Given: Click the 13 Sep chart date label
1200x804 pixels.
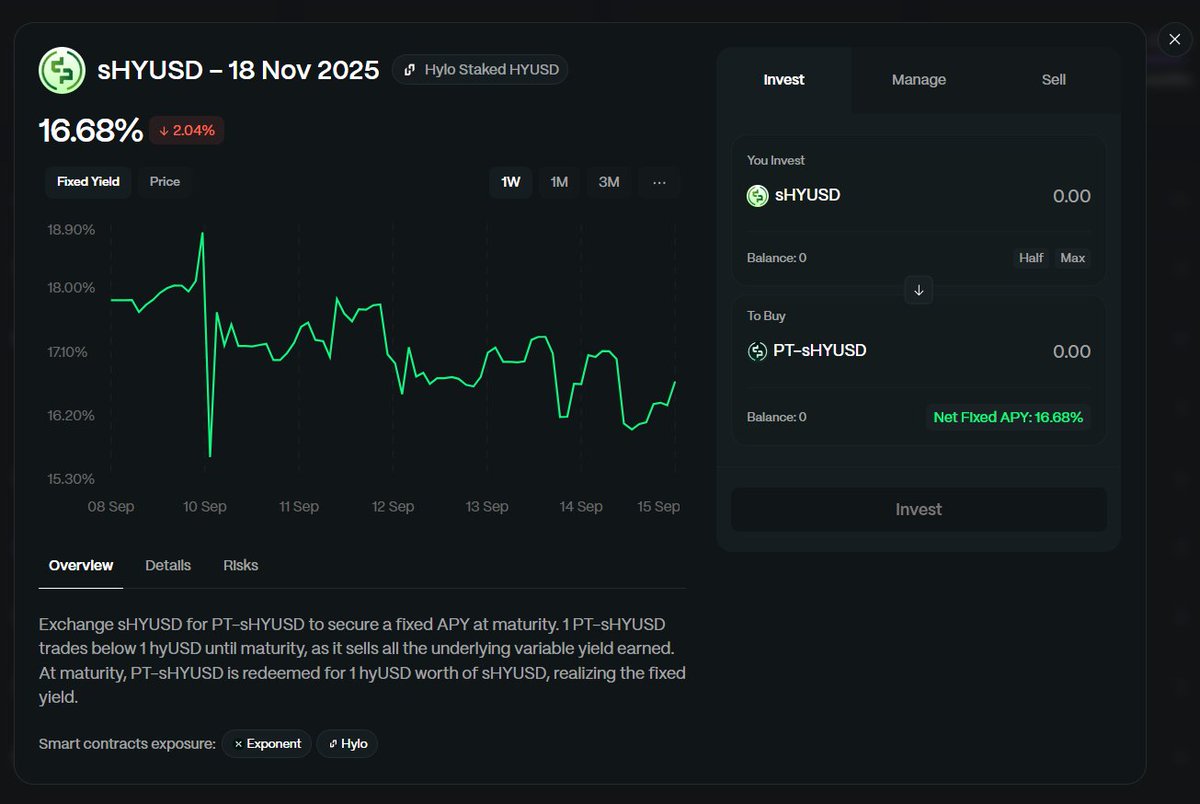Looking at the screenshot, I should (x=487, y=507).
